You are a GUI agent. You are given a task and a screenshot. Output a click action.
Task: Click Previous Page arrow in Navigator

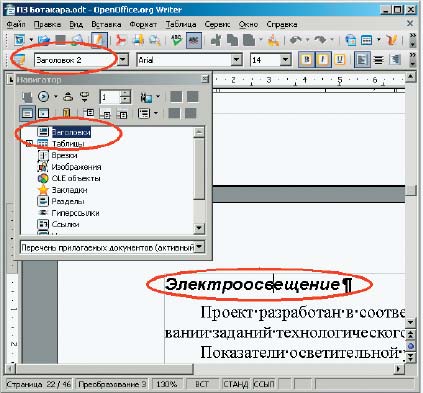tap(68, 97)
